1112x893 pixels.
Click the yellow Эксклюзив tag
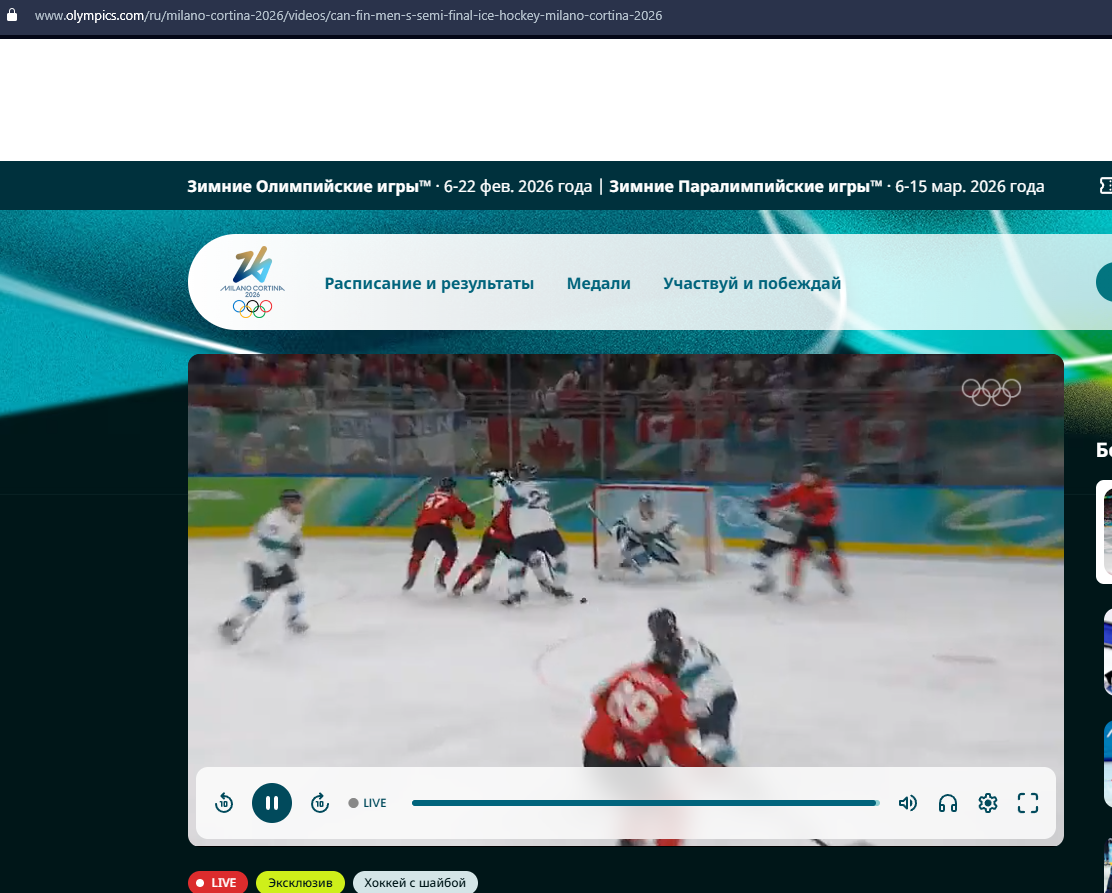pos(300,882)
